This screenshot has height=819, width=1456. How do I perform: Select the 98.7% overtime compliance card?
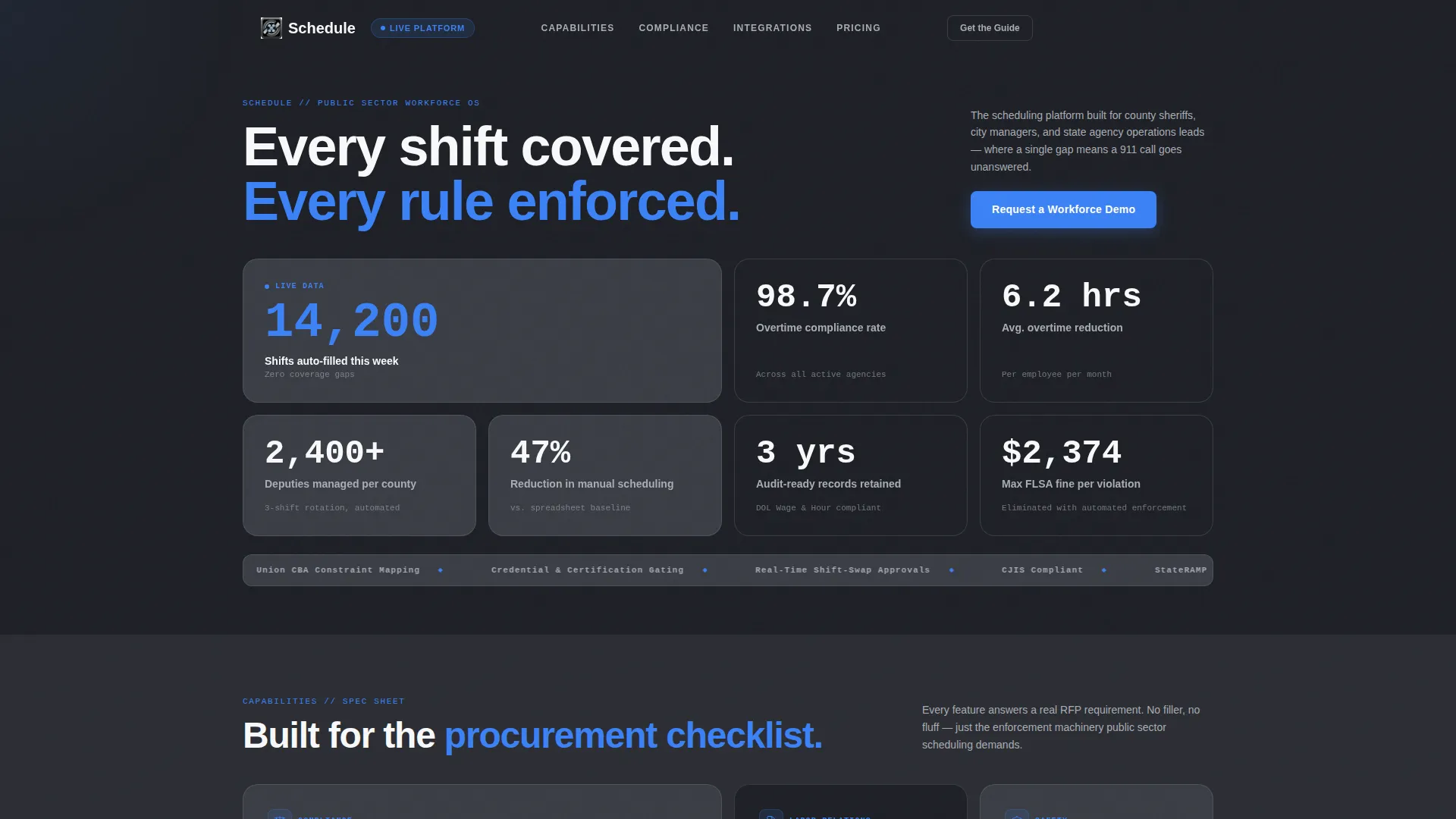851,331
